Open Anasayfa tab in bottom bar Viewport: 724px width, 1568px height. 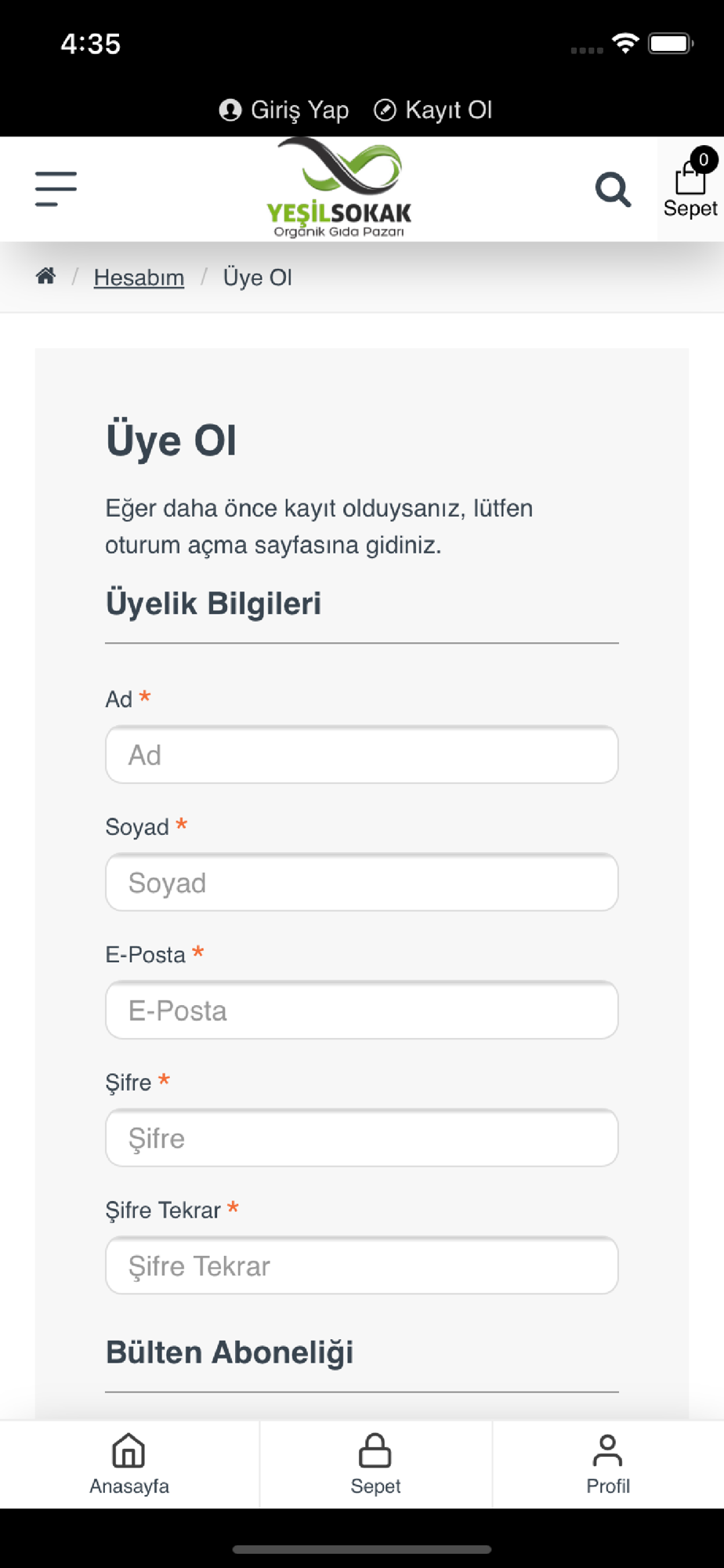[129, 1464]
